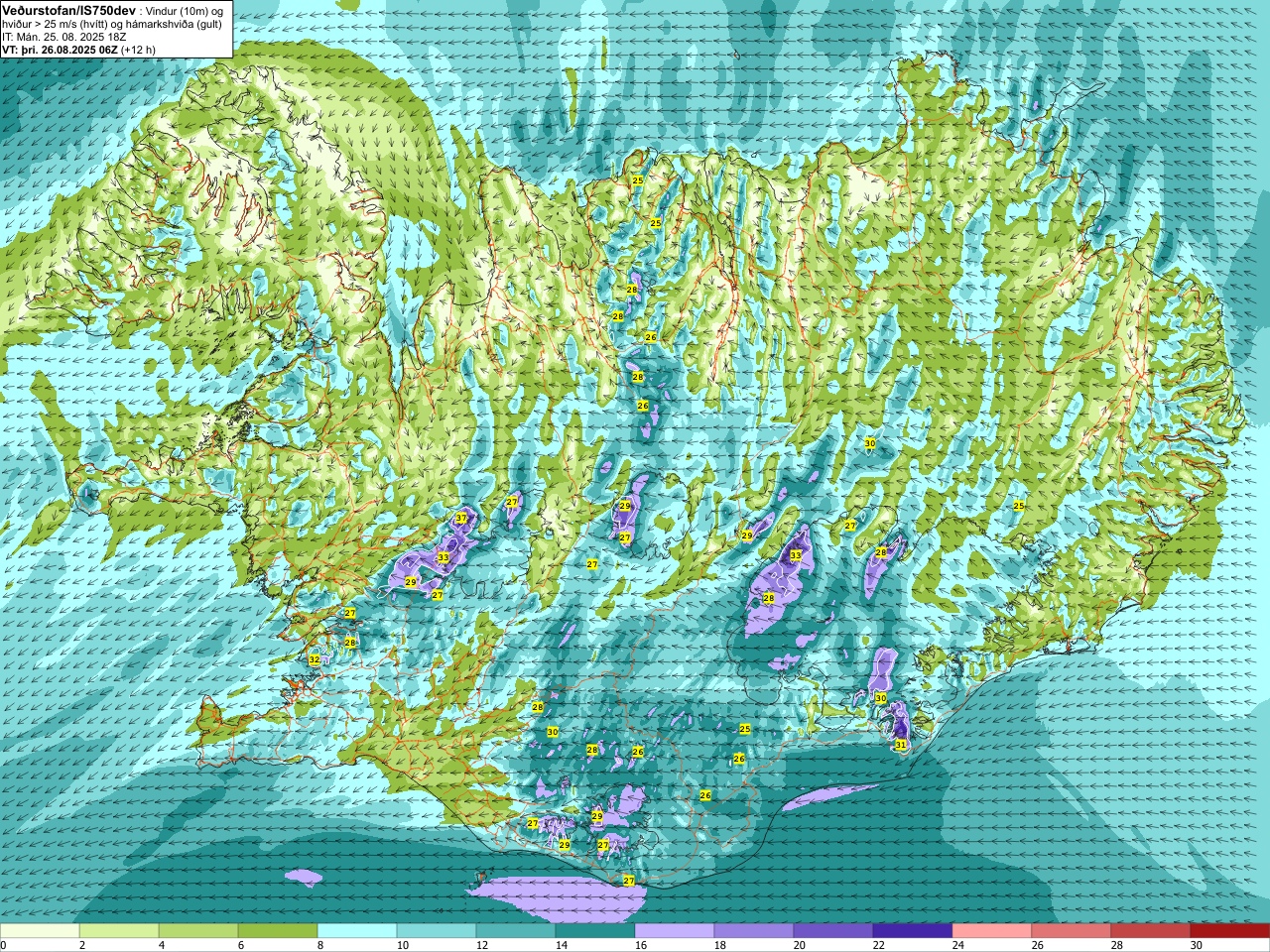Select the 16–18 m/s lavender legend swatch
This screenshot has height=952, width=1270.
click(x=675, y=931)
